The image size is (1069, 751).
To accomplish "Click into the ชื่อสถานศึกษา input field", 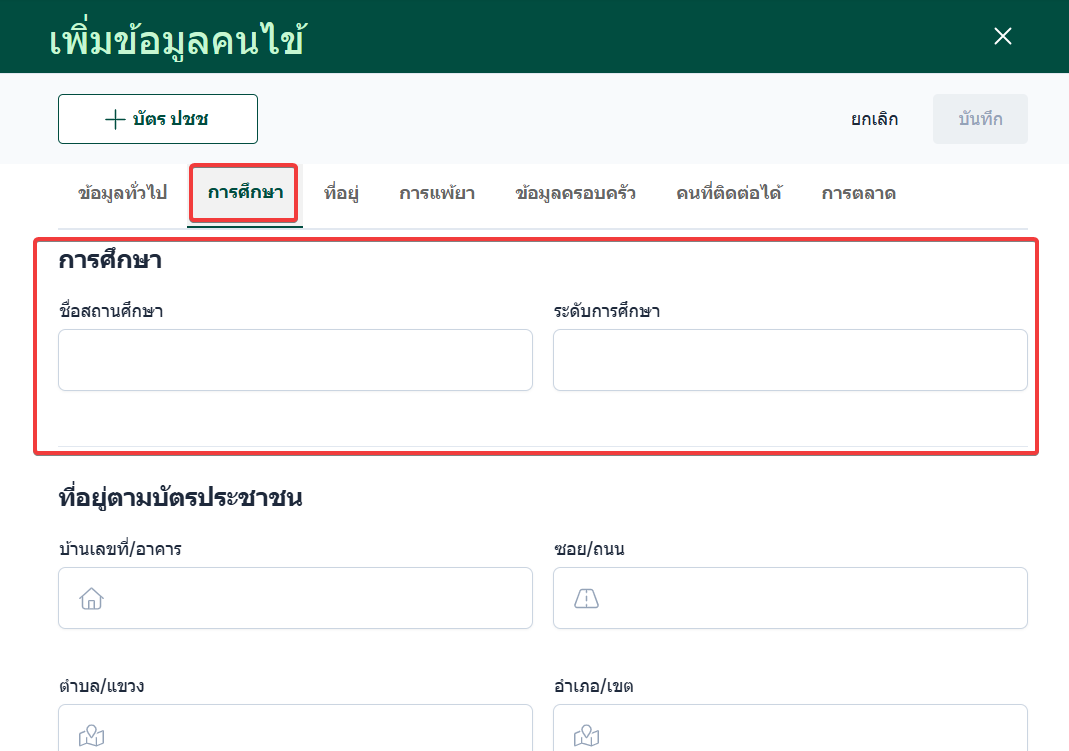I will pyautogui.click(x=295, y=360).
